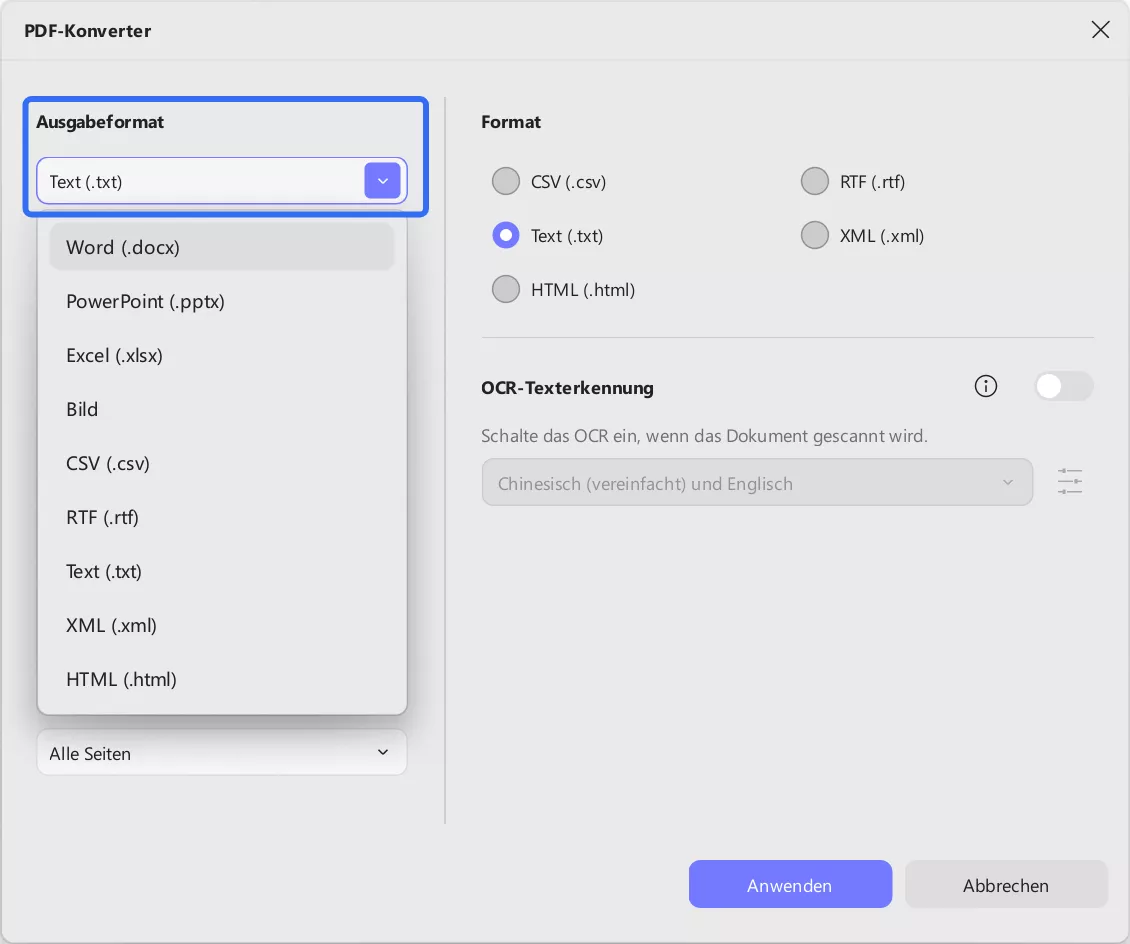Screen dimensions: 1130x944
Task: Pick HTML (.html) in the dropdown list
Action: (x=121, y=679)
